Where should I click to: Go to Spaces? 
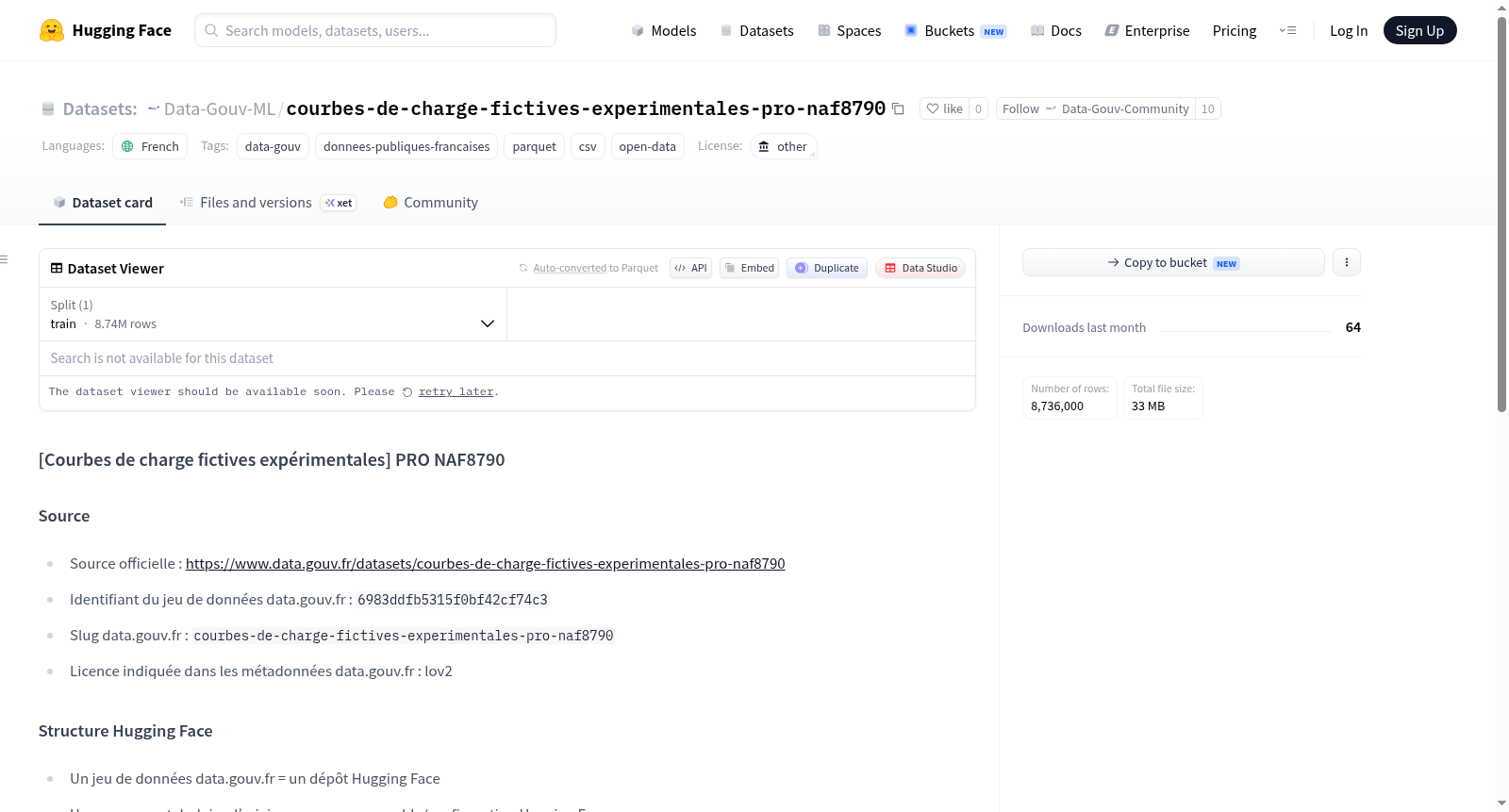pos(849,30)
